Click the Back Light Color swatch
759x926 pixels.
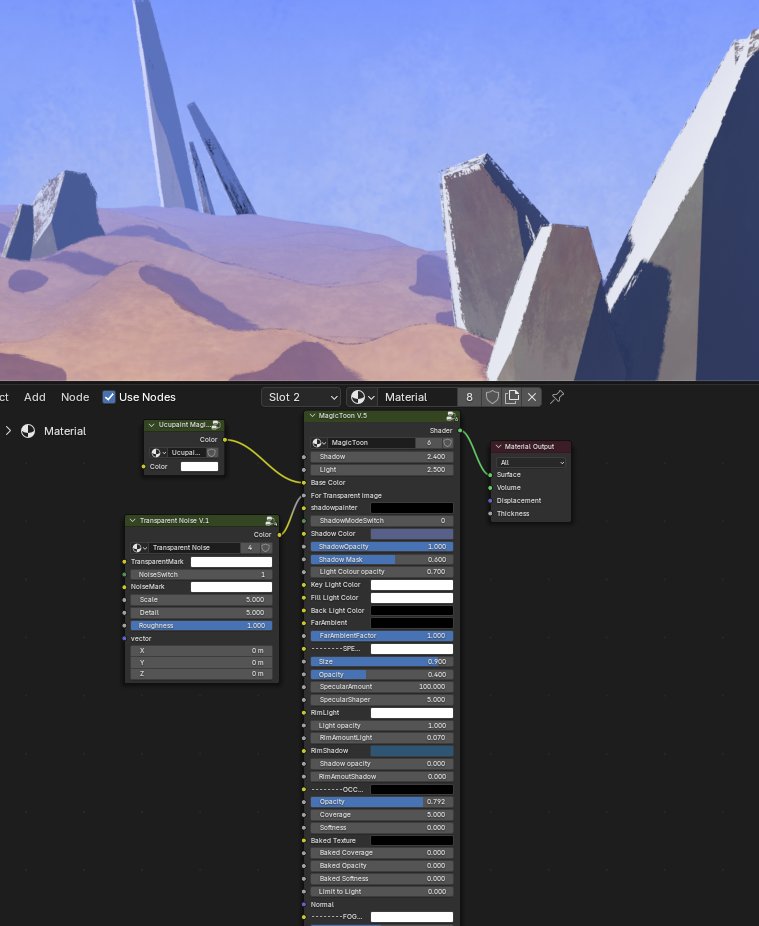[412, 611]
